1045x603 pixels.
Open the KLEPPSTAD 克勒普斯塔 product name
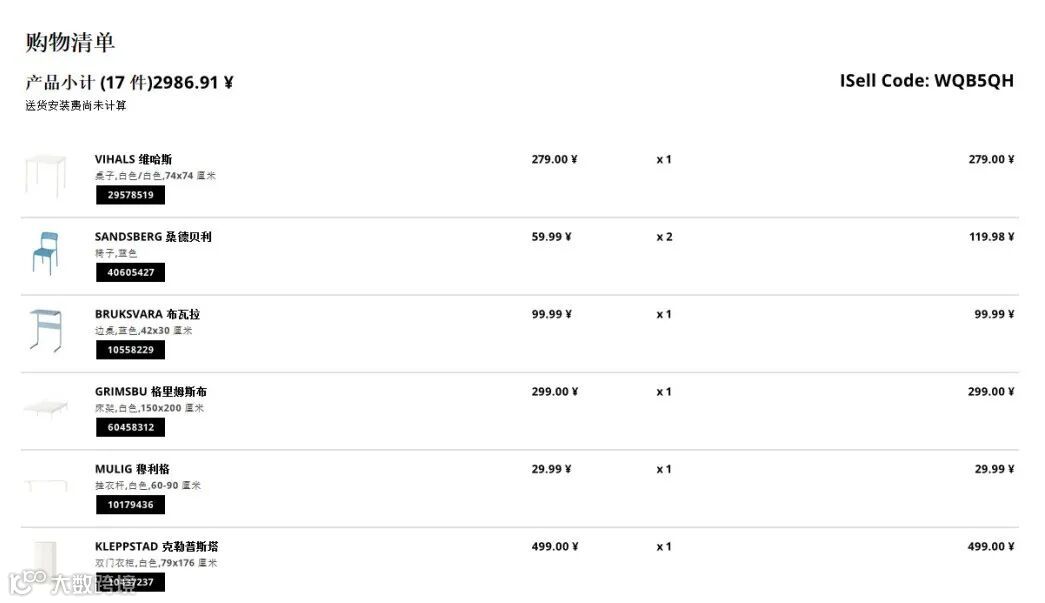[x=157, y=546]
